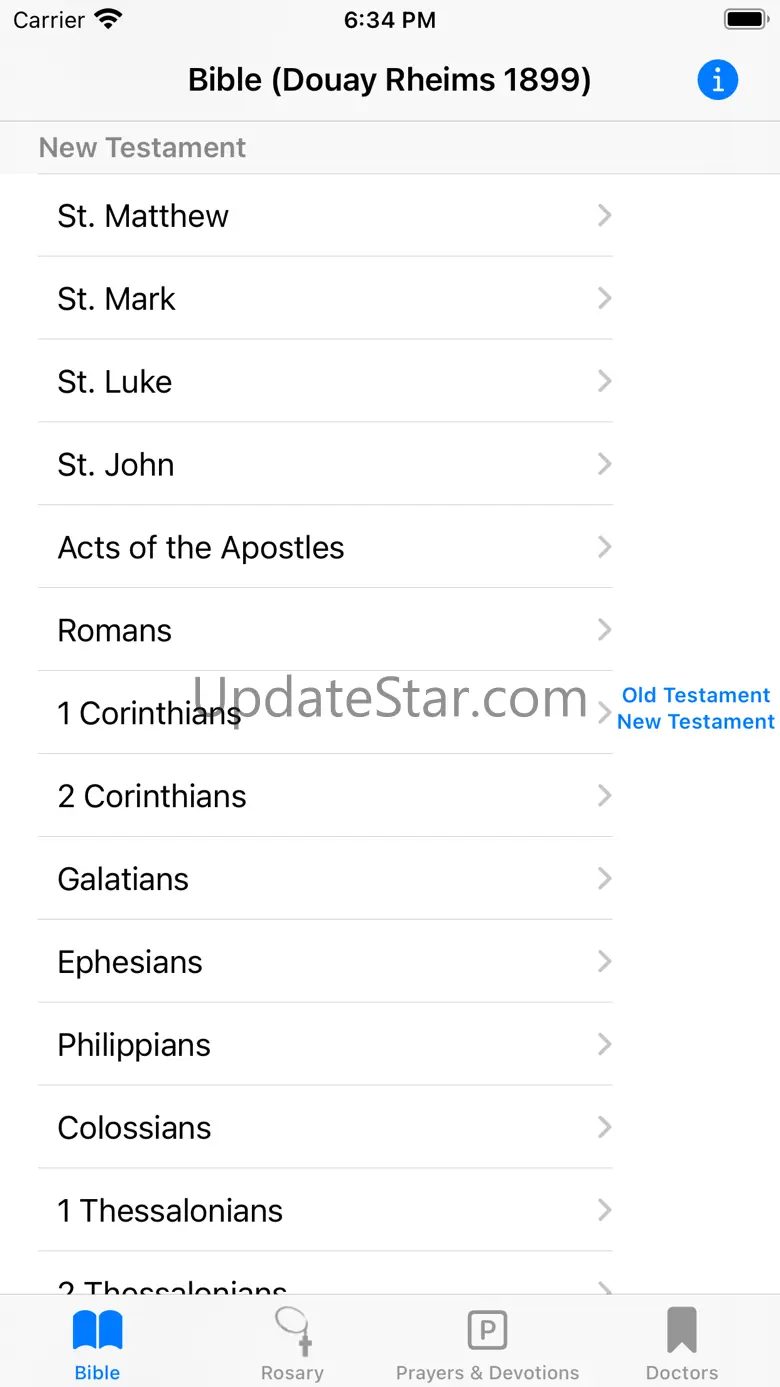Expand St. Matthew row chevron
780x1387 pixels.
(604, 215)
